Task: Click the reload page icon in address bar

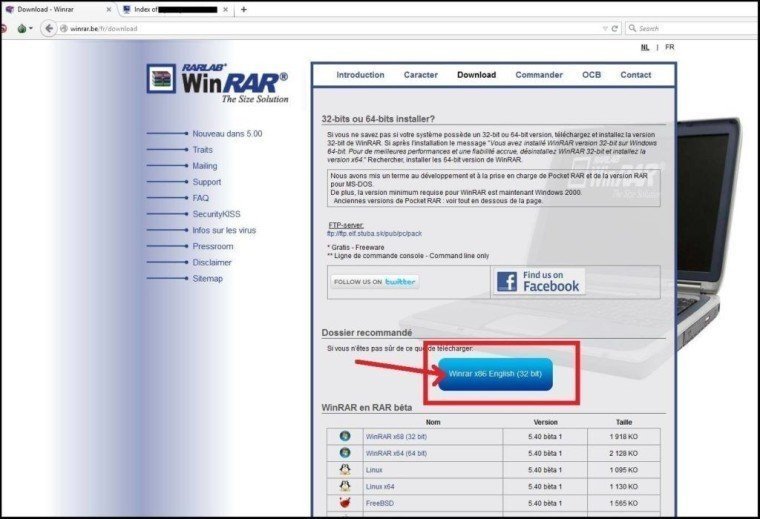Action: click(x=615, y=29)
